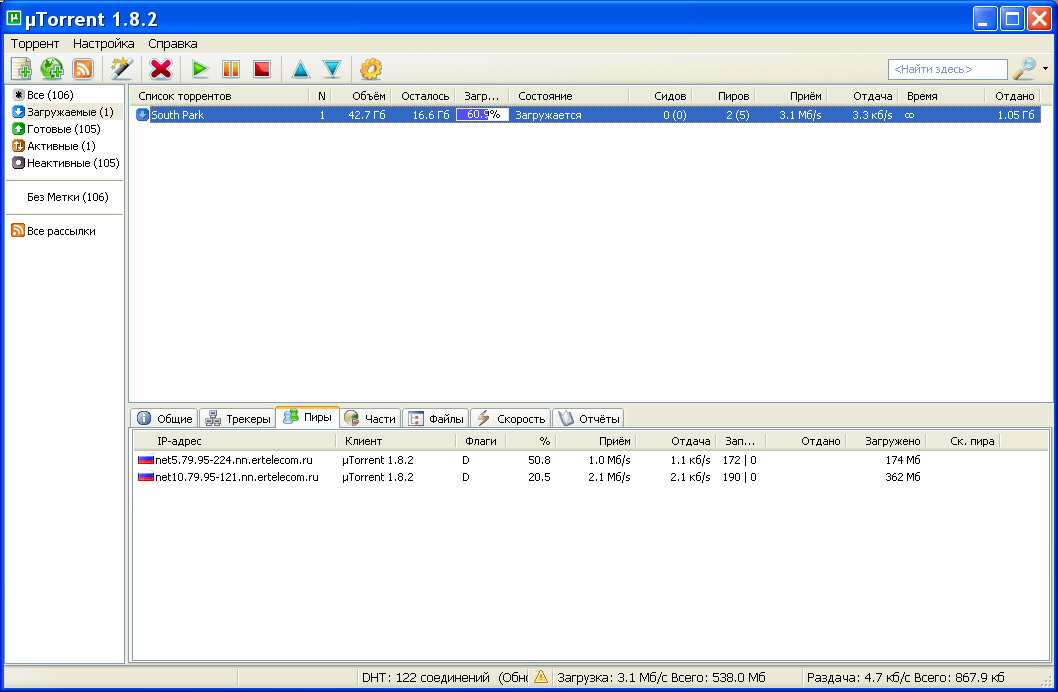This screenshot has height=692, width=1058.
Task: Click the Create New Torrent wand icon
Action: pyautogui.click(x=121, y=69)
